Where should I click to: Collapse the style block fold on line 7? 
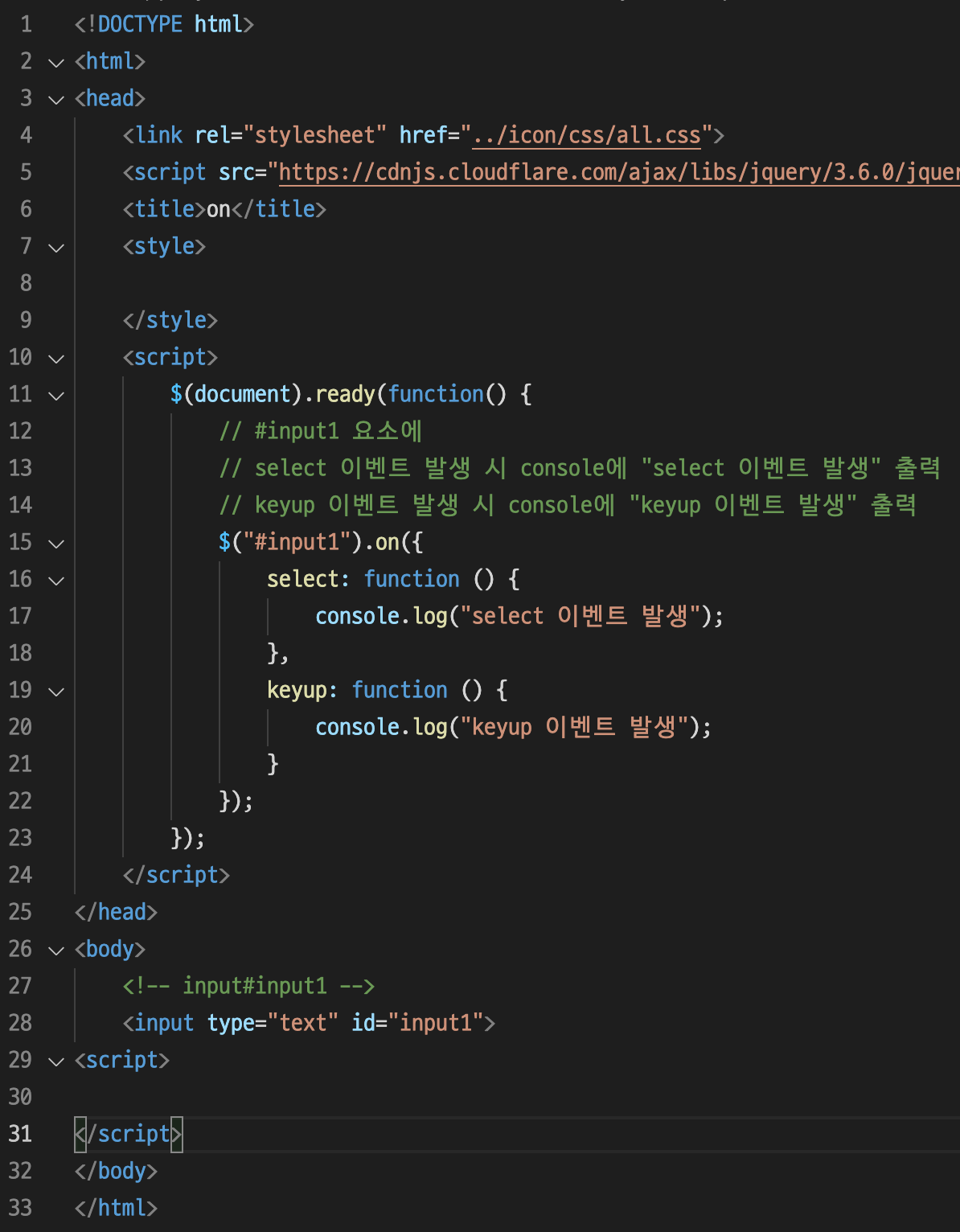[56, 247]
